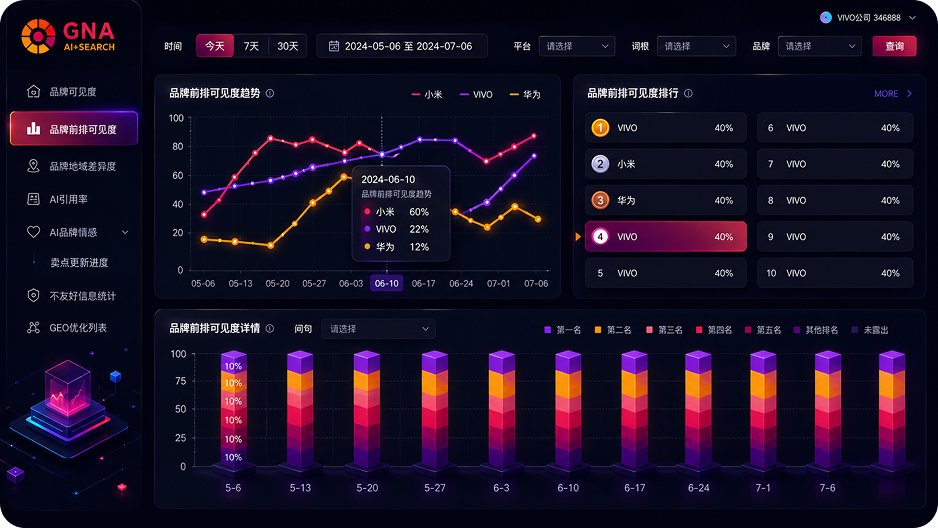Image resolution: width=938 pixels, height=528 pixels.
Task: Toggle the 小米 line legend
Action: click(x=427, y=94)
